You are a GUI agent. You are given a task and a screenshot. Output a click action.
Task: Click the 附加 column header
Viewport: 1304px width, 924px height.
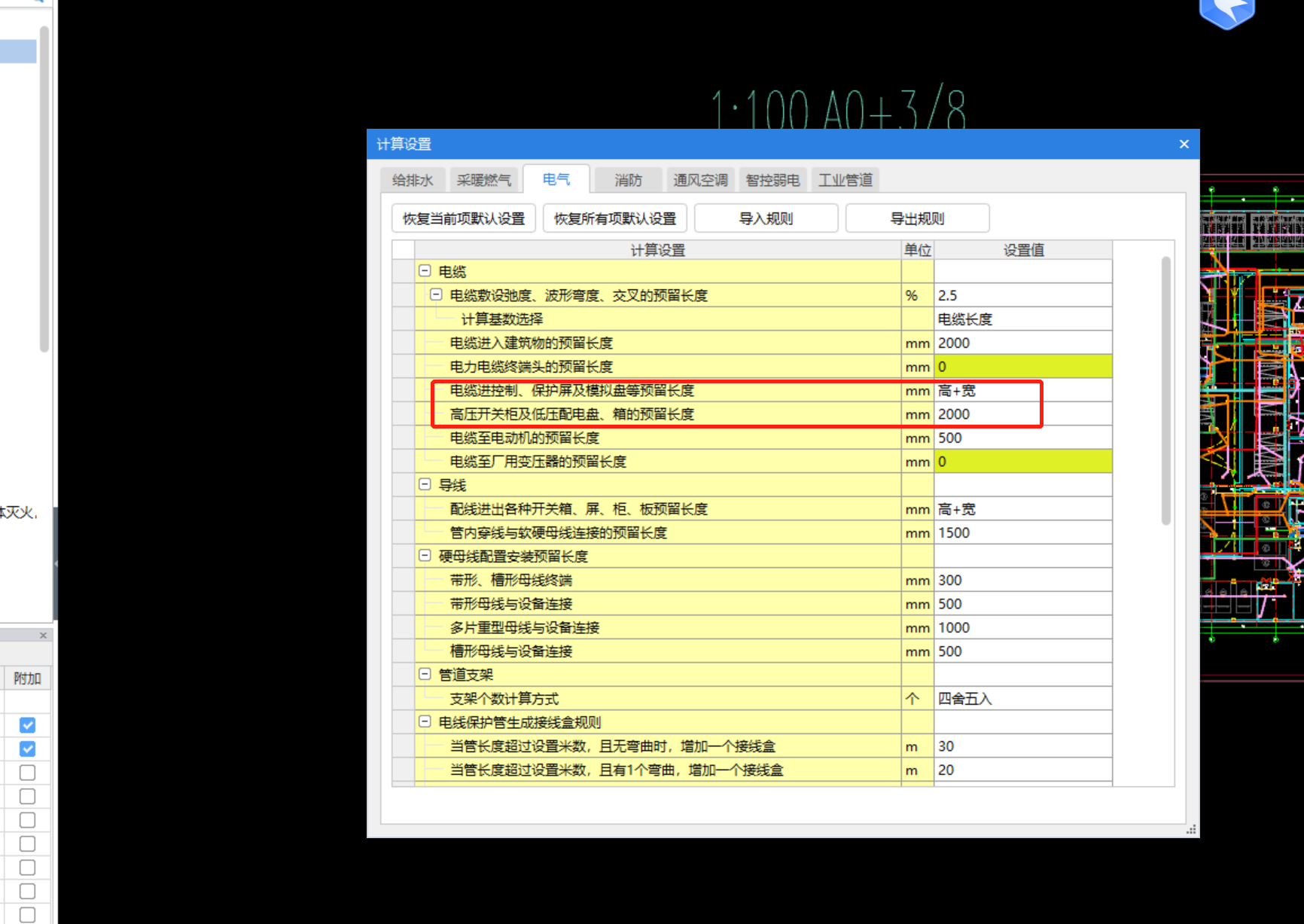pyautogui.click(x=27, y=679)
